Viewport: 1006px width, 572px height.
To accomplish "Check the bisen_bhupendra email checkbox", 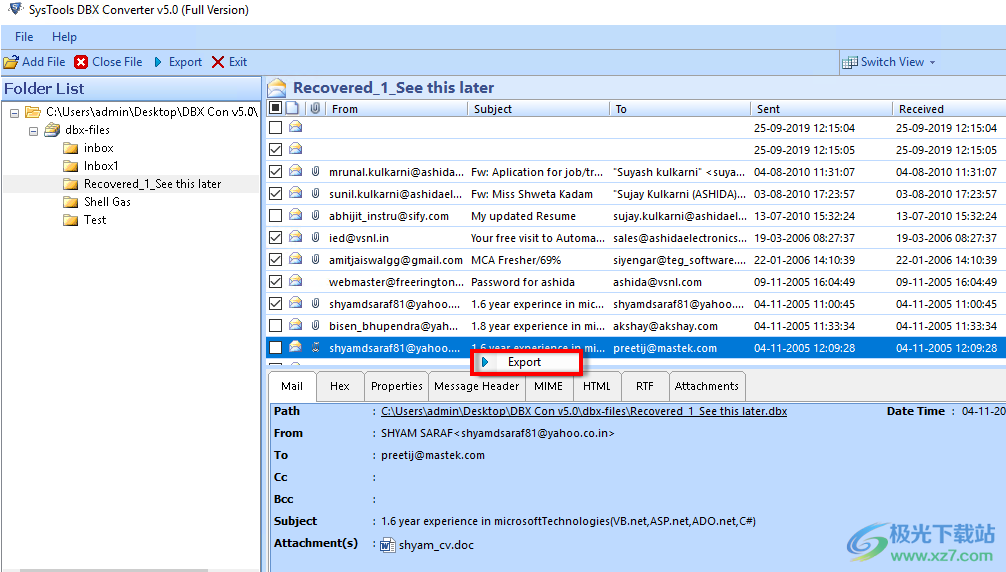I will pos(276,326).
